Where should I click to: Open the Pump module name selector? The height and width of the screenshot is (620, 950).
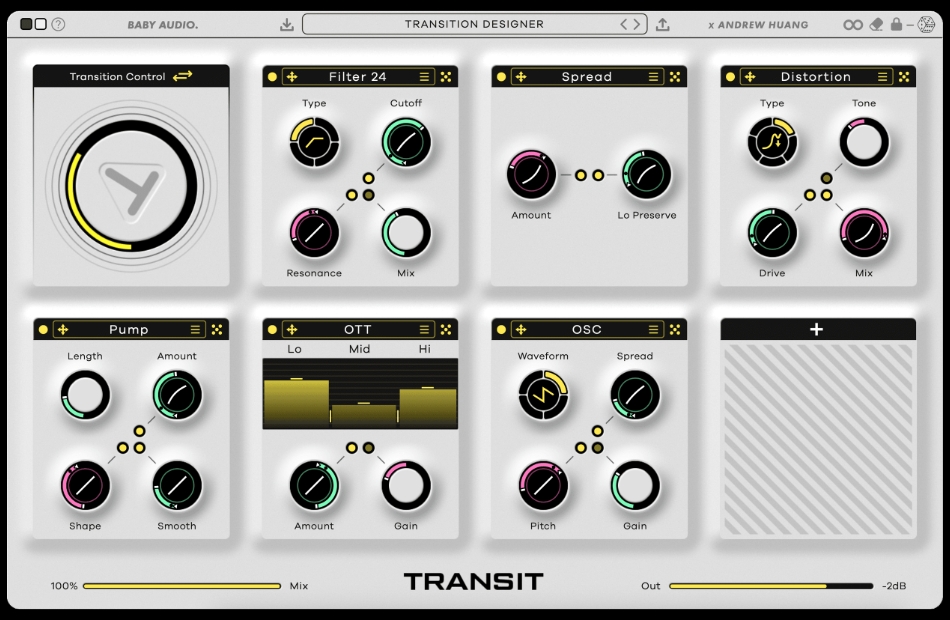128,329
